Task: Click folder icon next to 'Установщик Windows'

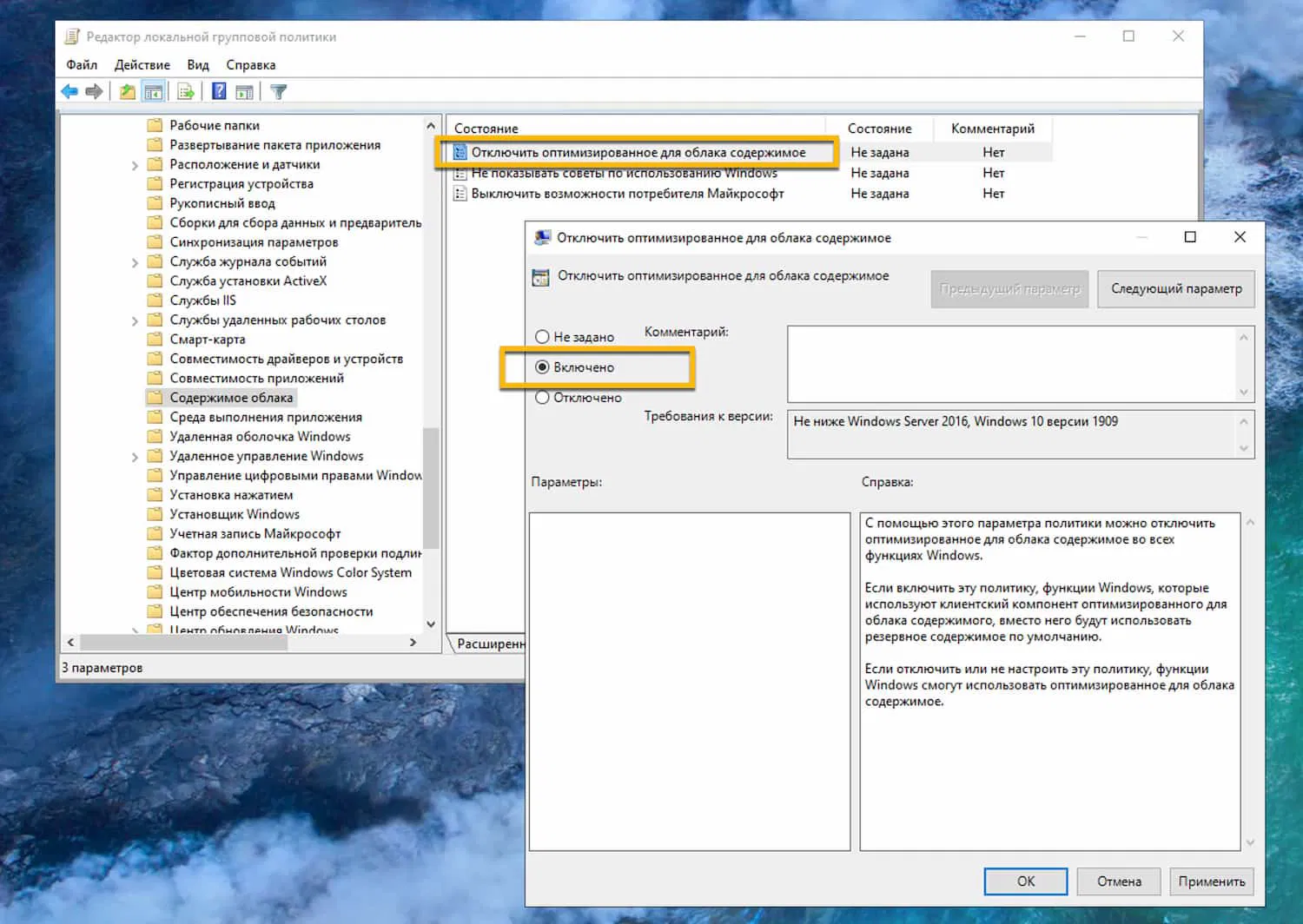Action: [155, 514]
